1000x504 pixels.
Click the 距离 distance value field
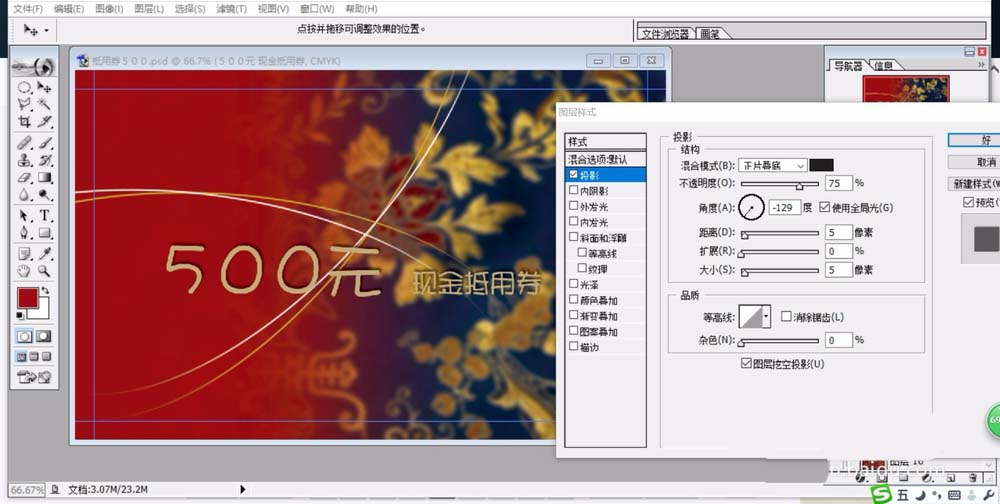point(838,233)
